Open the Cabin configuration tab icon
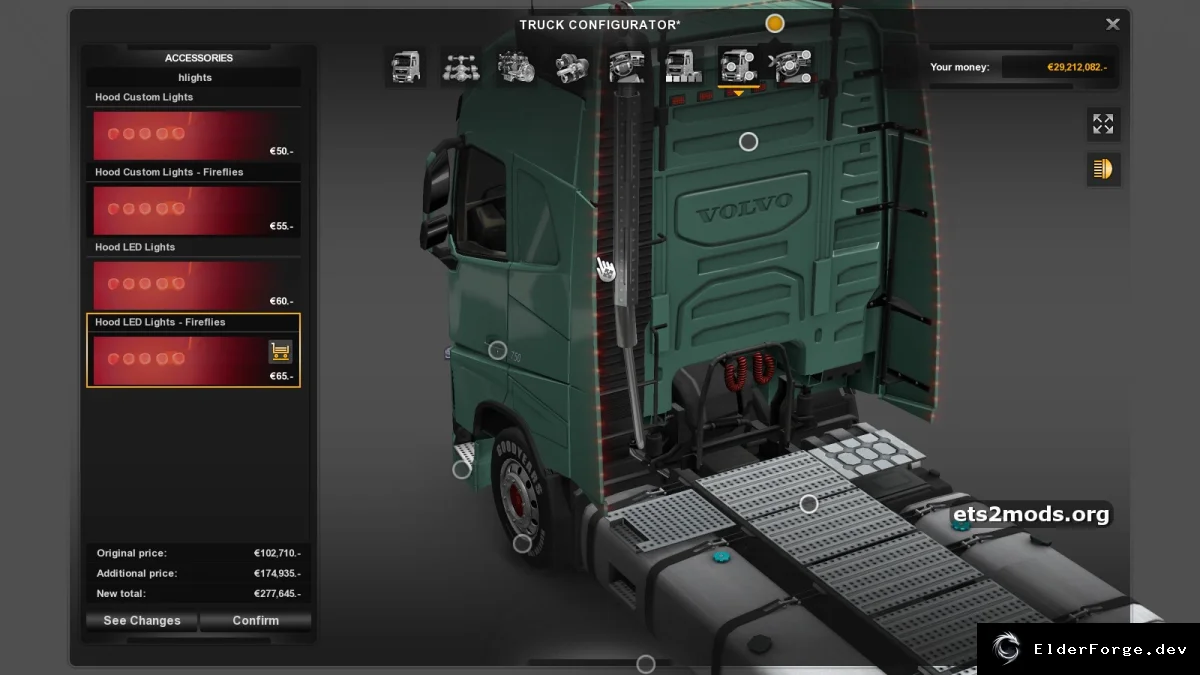 405,67
